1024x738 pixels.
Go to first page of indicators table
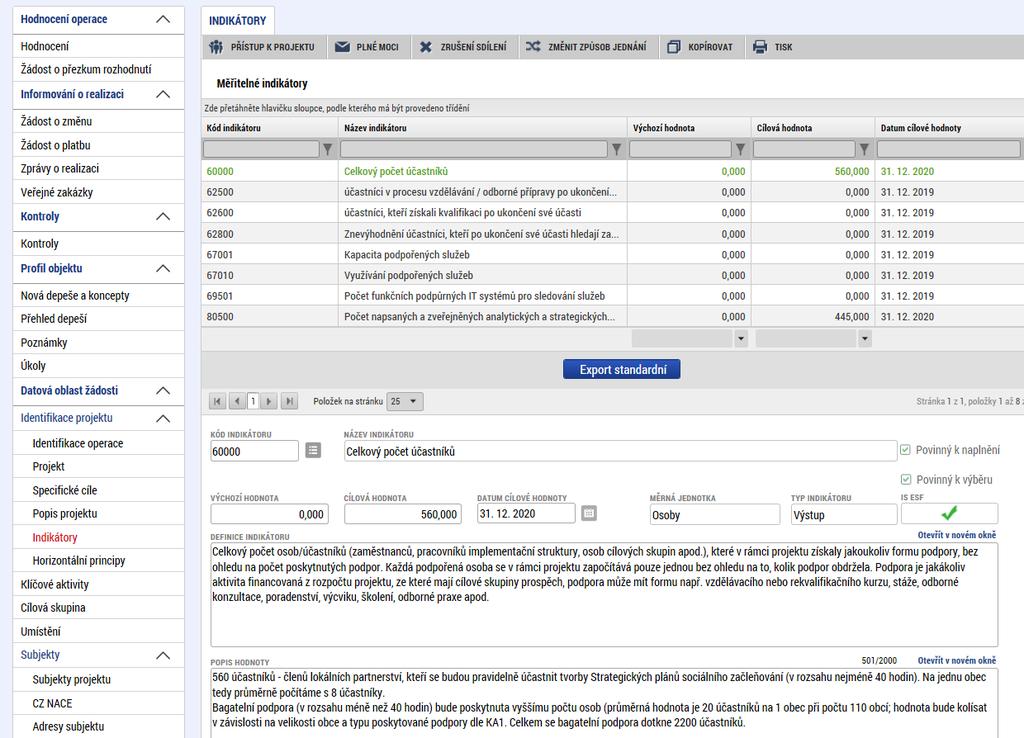point(217,401)
